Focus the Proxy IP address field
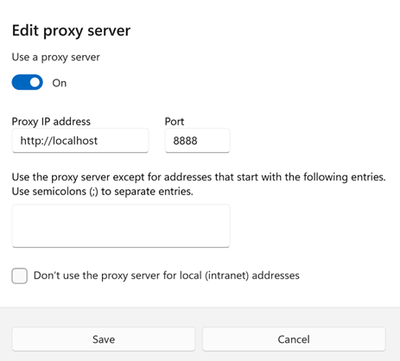This screenshot has height=361, width=400. 80,141
